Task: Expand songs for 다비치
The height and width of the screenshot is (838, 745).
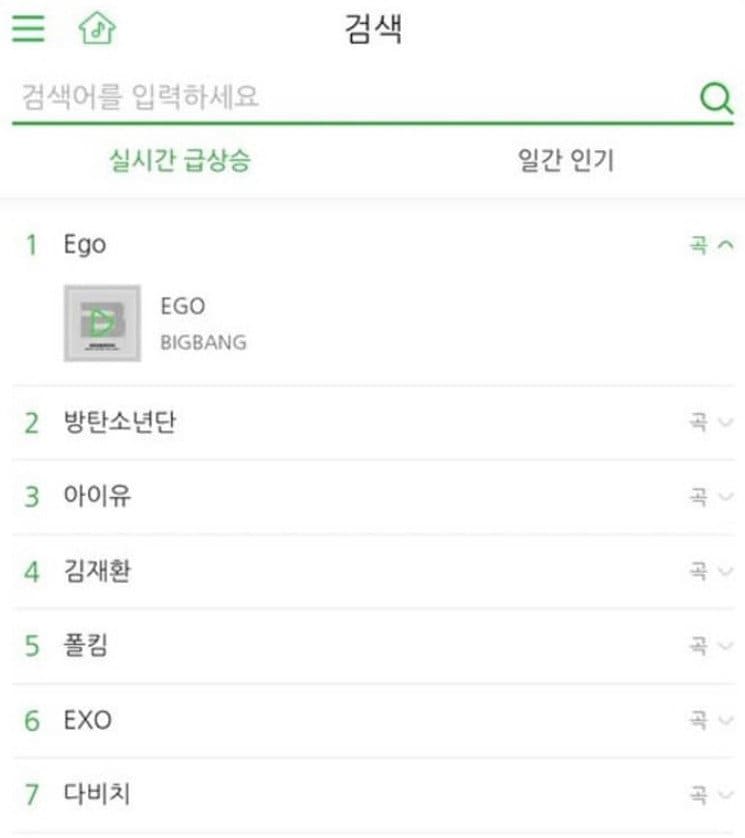Action: point(711,795)
